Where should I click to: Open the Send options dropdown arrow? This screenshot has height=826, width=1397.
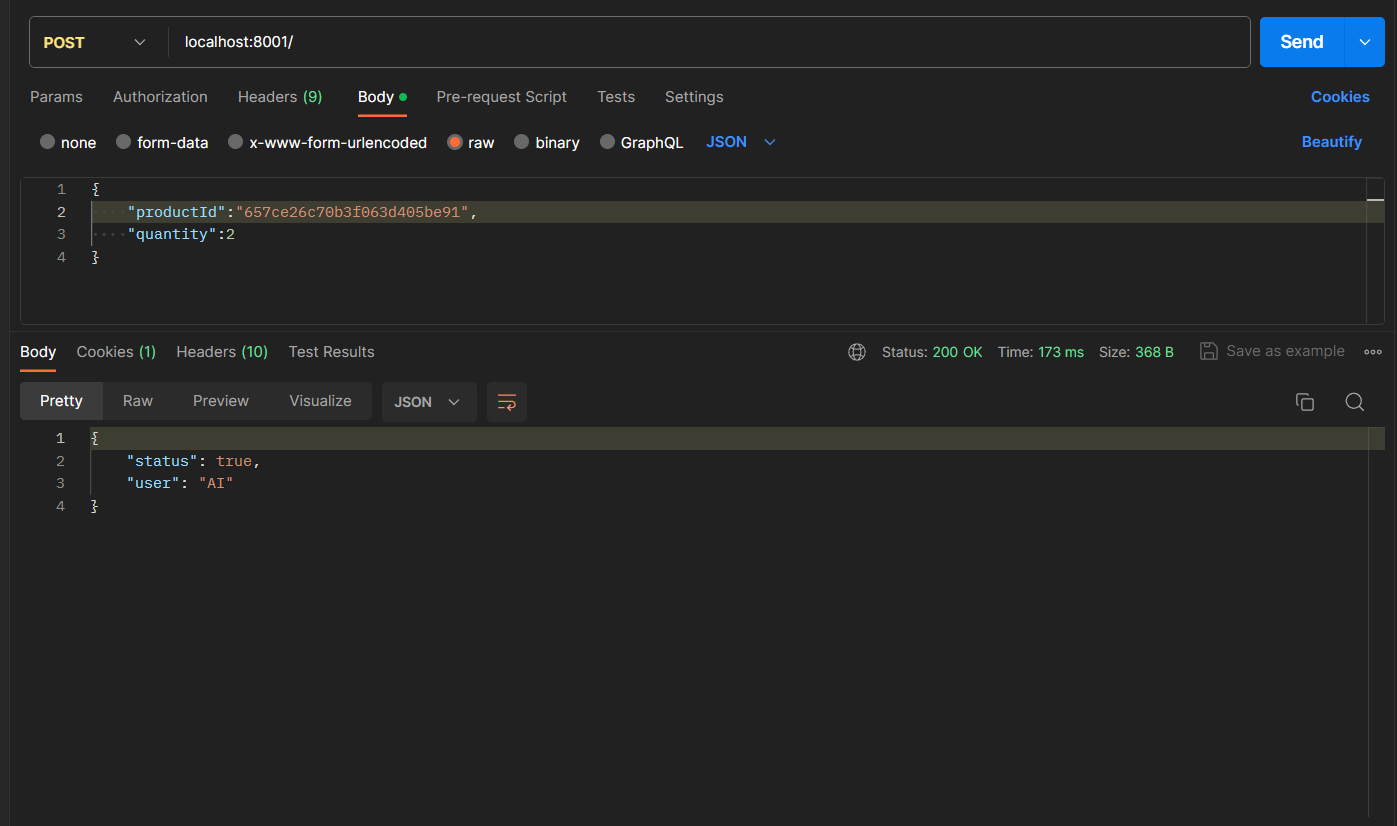pos(1365,42)
